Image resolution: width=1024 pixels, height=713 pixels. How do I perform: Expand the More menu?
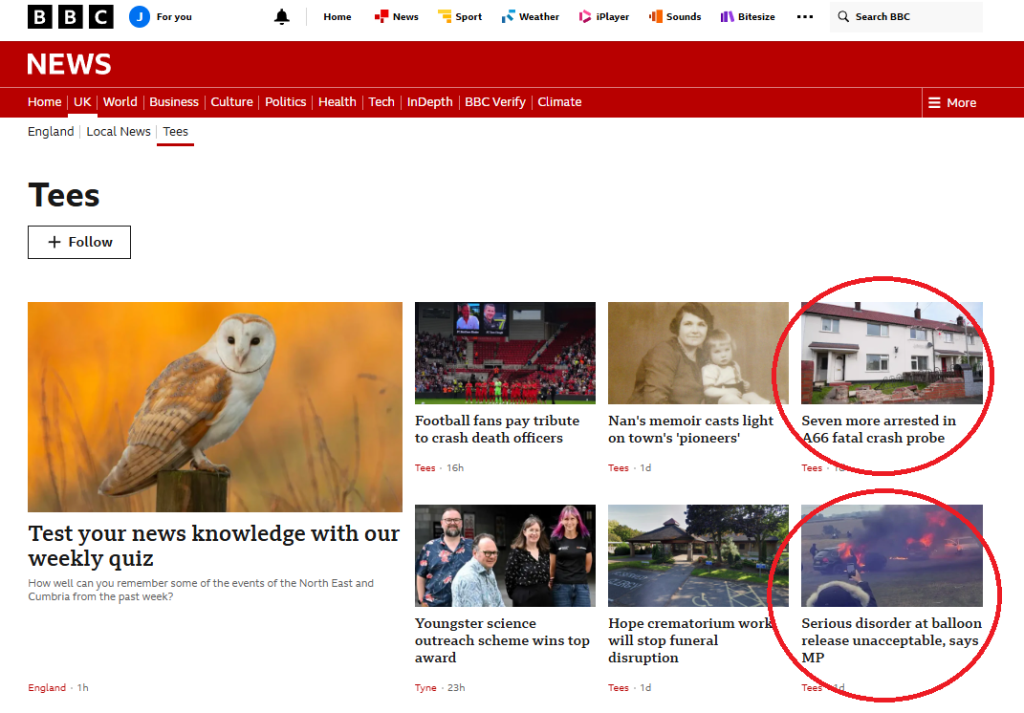(952, 103)
